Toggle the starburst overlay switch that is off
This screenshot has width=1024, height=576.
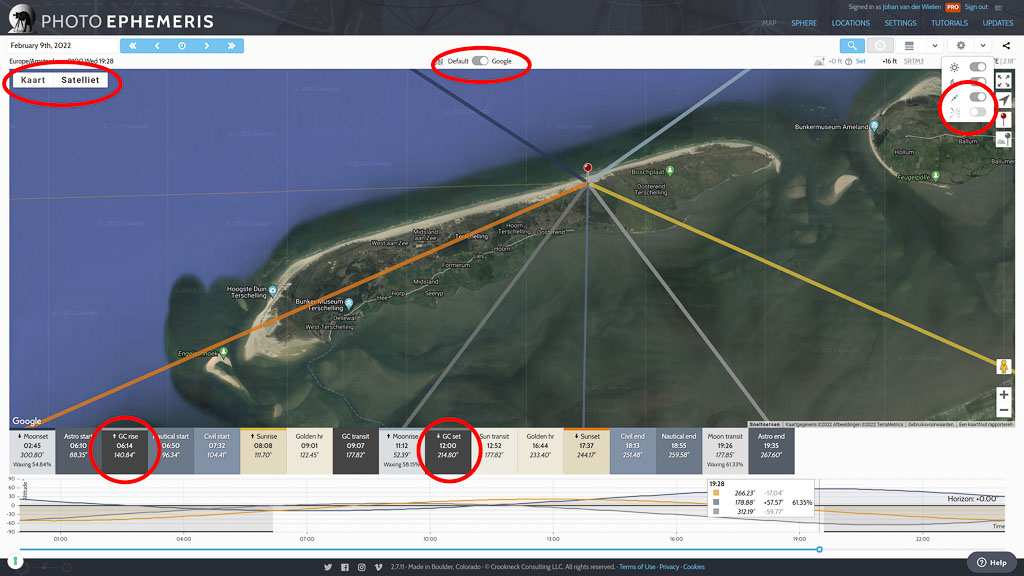(978, 112)
